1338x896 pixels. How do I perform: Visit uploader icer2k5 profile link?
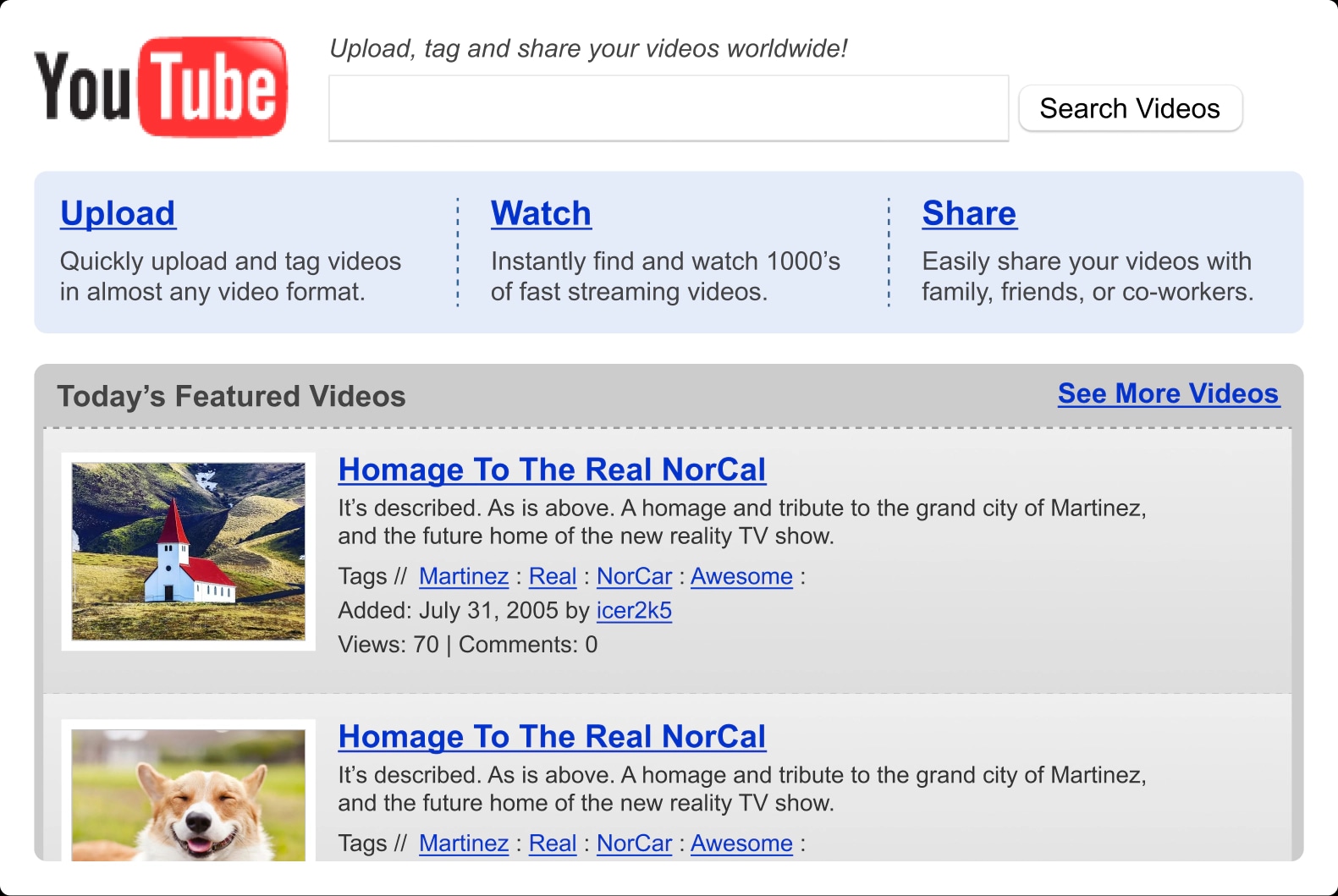point(634,610)
